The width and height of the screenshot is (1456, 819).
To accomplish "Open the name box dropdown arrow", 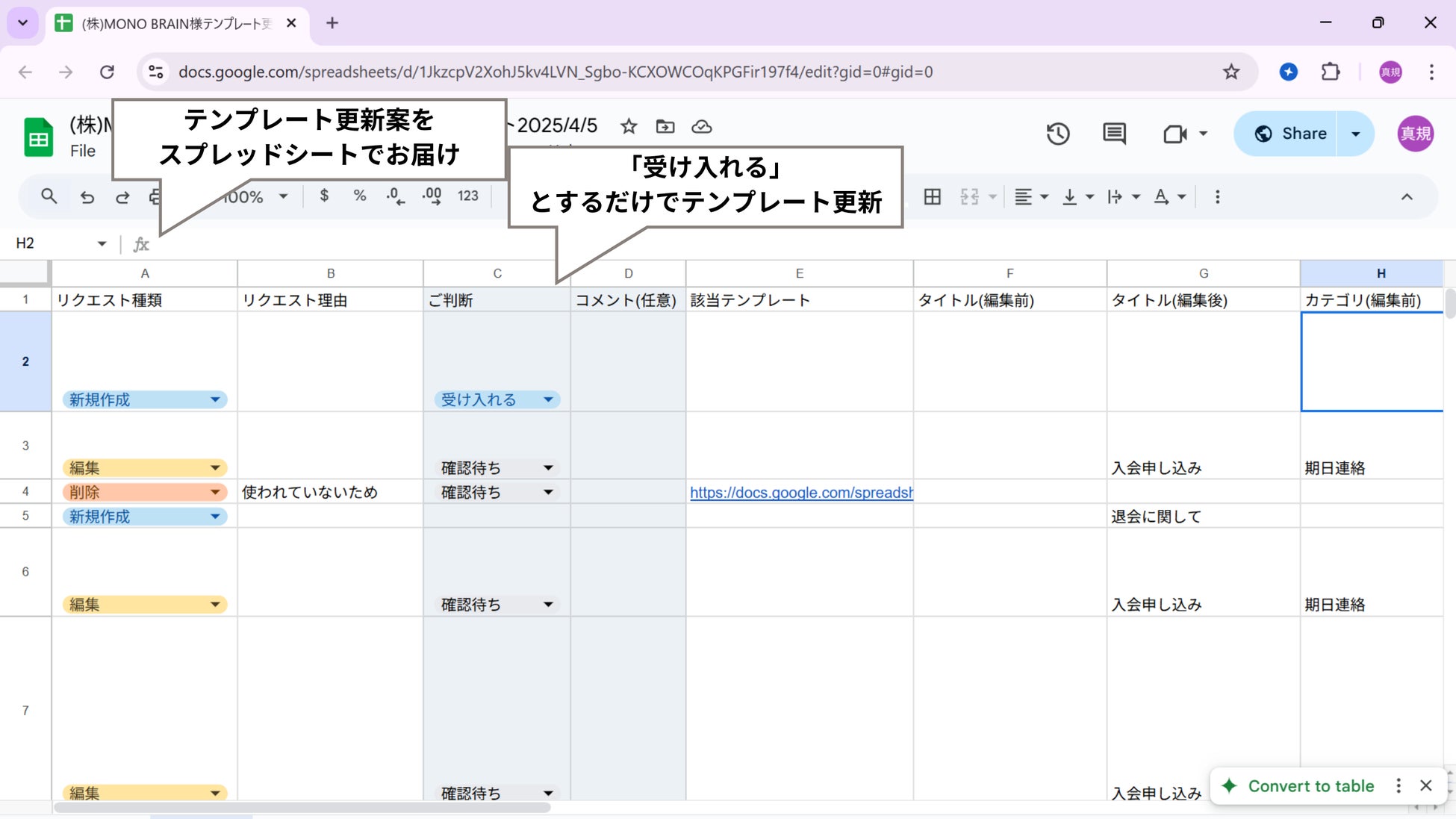I will 102,243.
